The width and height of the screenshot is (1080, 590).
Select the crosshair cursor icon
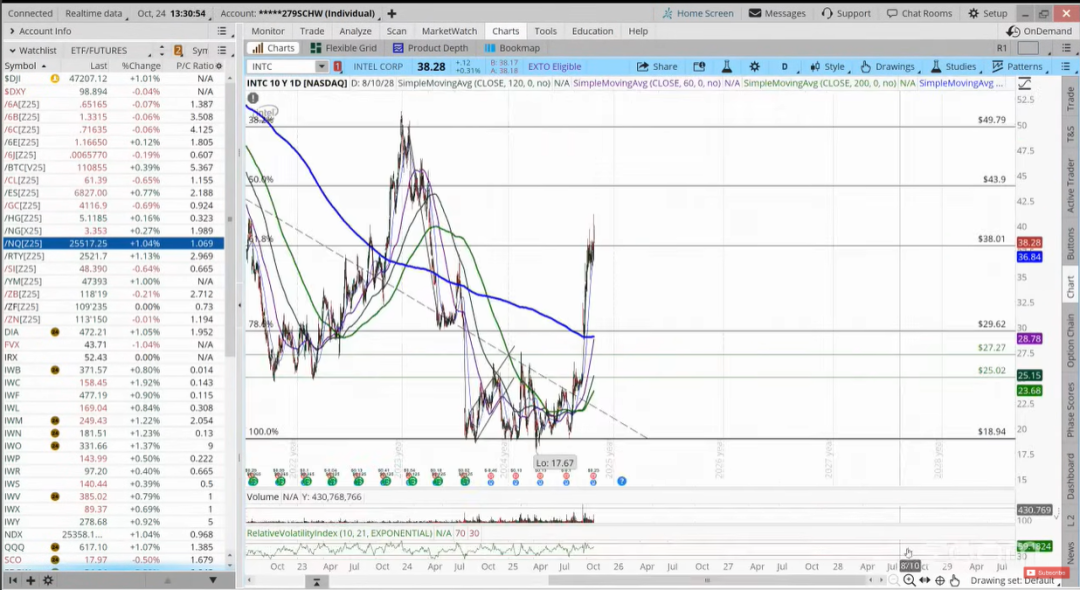click(940, 580)
